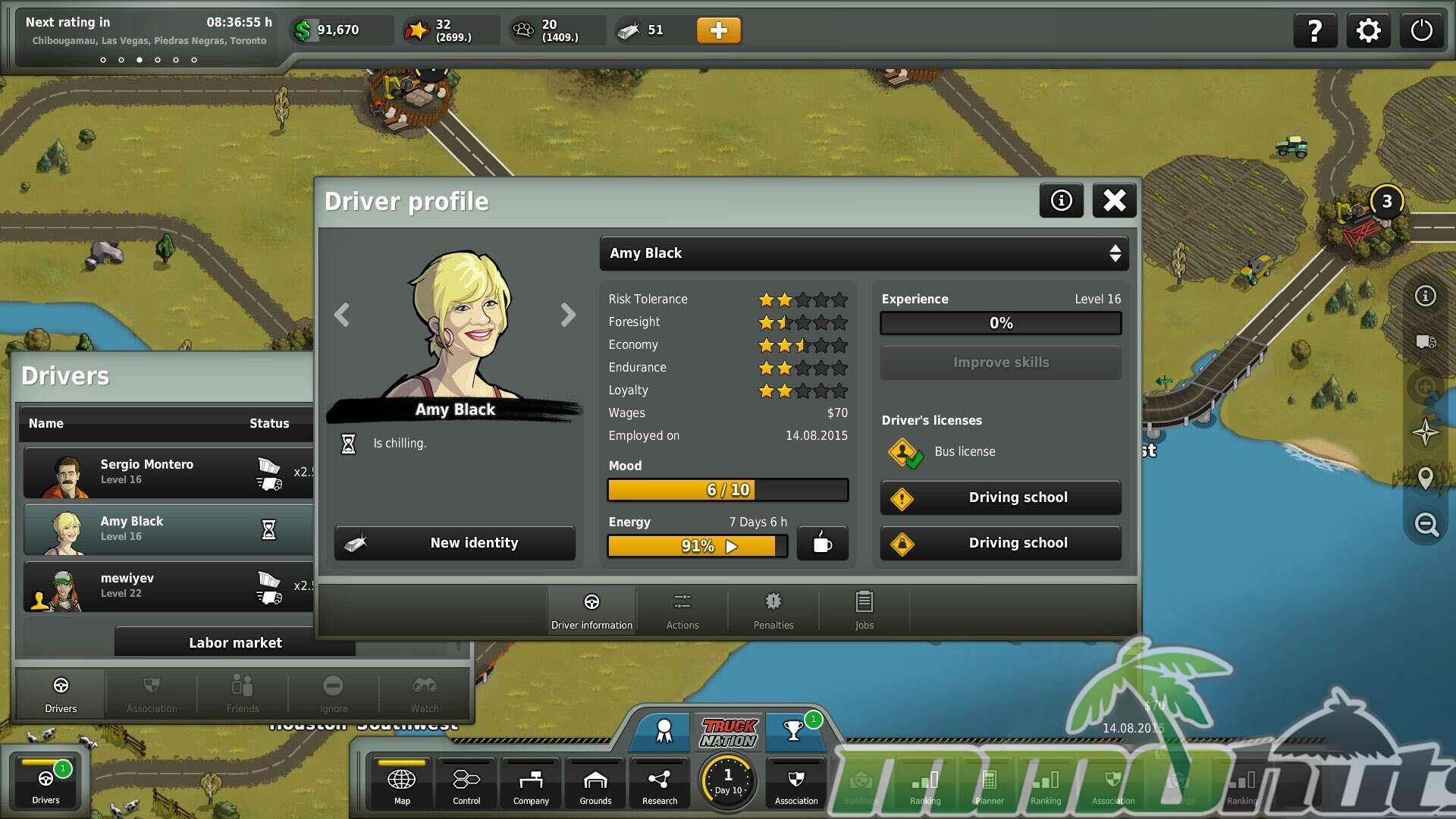Open the help question mark icon
Screen dimensions: 1456x819
[x=1315, y=31]
